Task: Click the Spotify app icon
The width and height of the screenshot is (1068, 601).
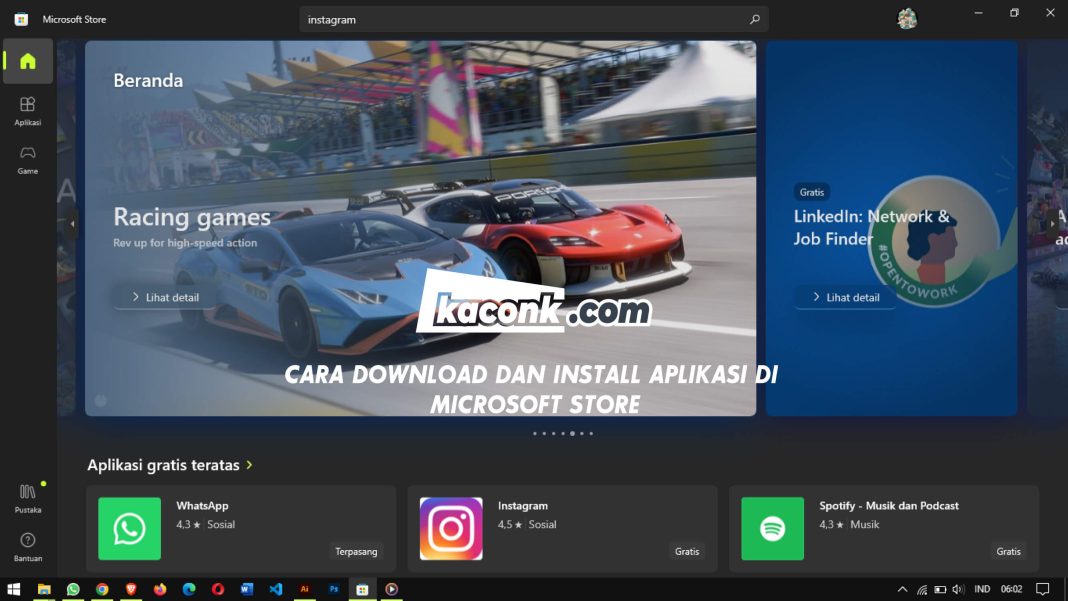Action: [x=772, y=528]
